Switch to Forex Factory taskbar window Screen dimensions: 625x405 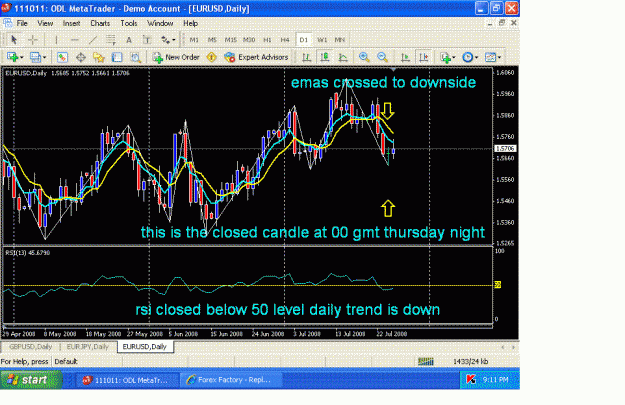231,380
